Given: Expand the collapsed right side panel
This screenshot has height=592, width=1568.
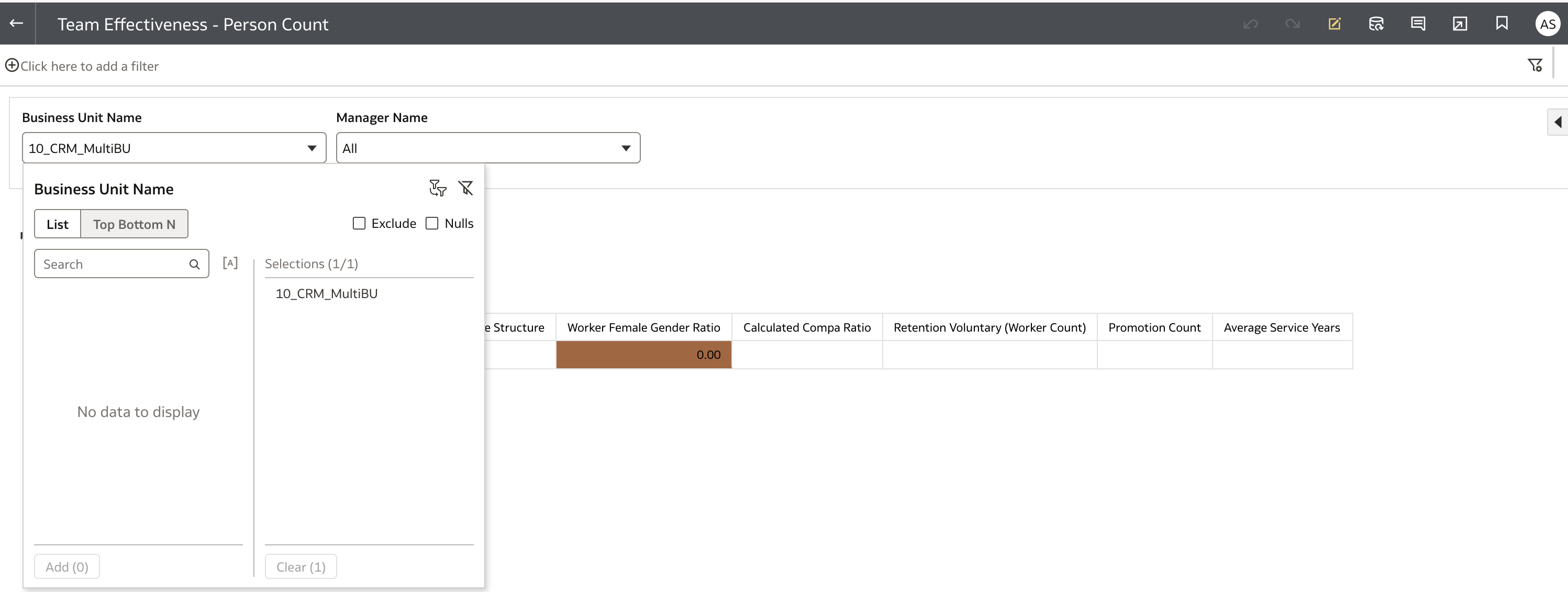Looking at the screenshot, I should click(1558, 122).
